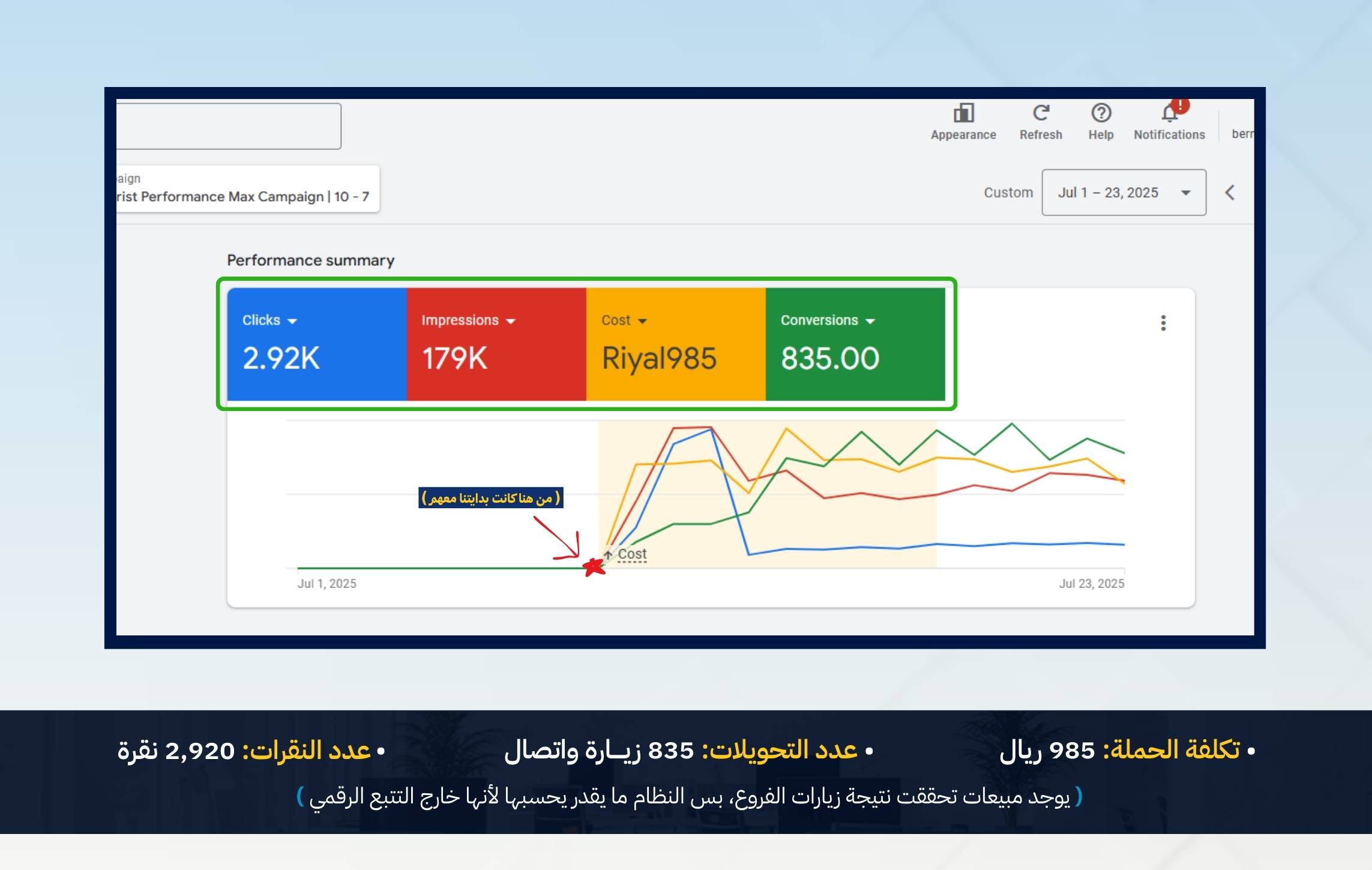Expand the Cost metric dropdown
Screen dimensions: 1372x870
point(642,321)
